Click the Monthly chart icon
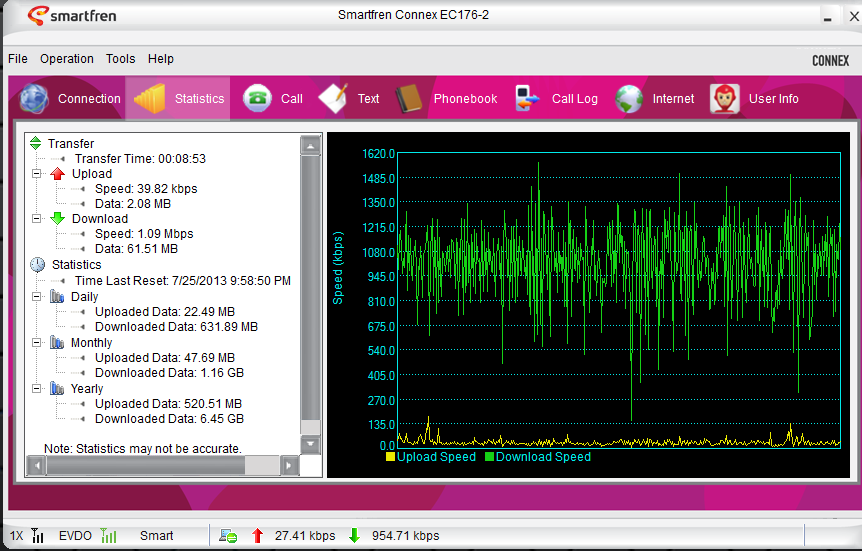 (57, 343)
